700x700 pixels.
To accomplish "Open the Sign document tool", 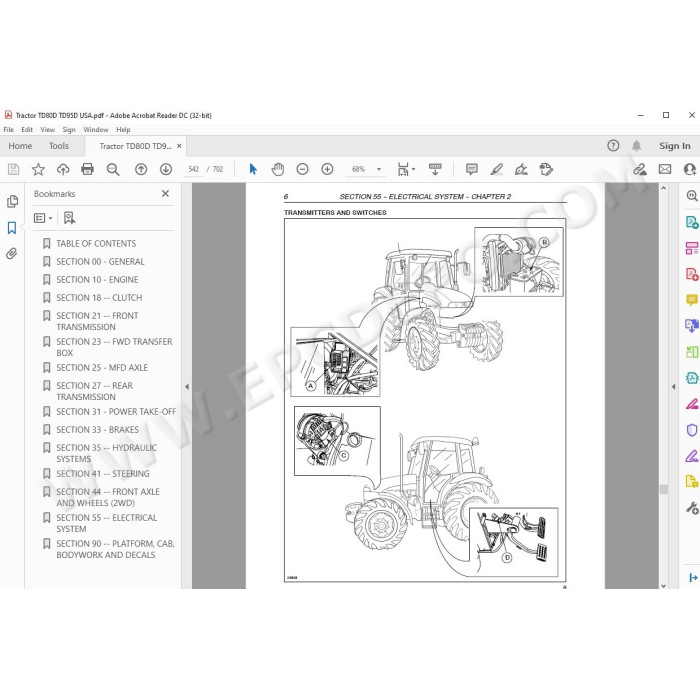I will coord(521,169).
